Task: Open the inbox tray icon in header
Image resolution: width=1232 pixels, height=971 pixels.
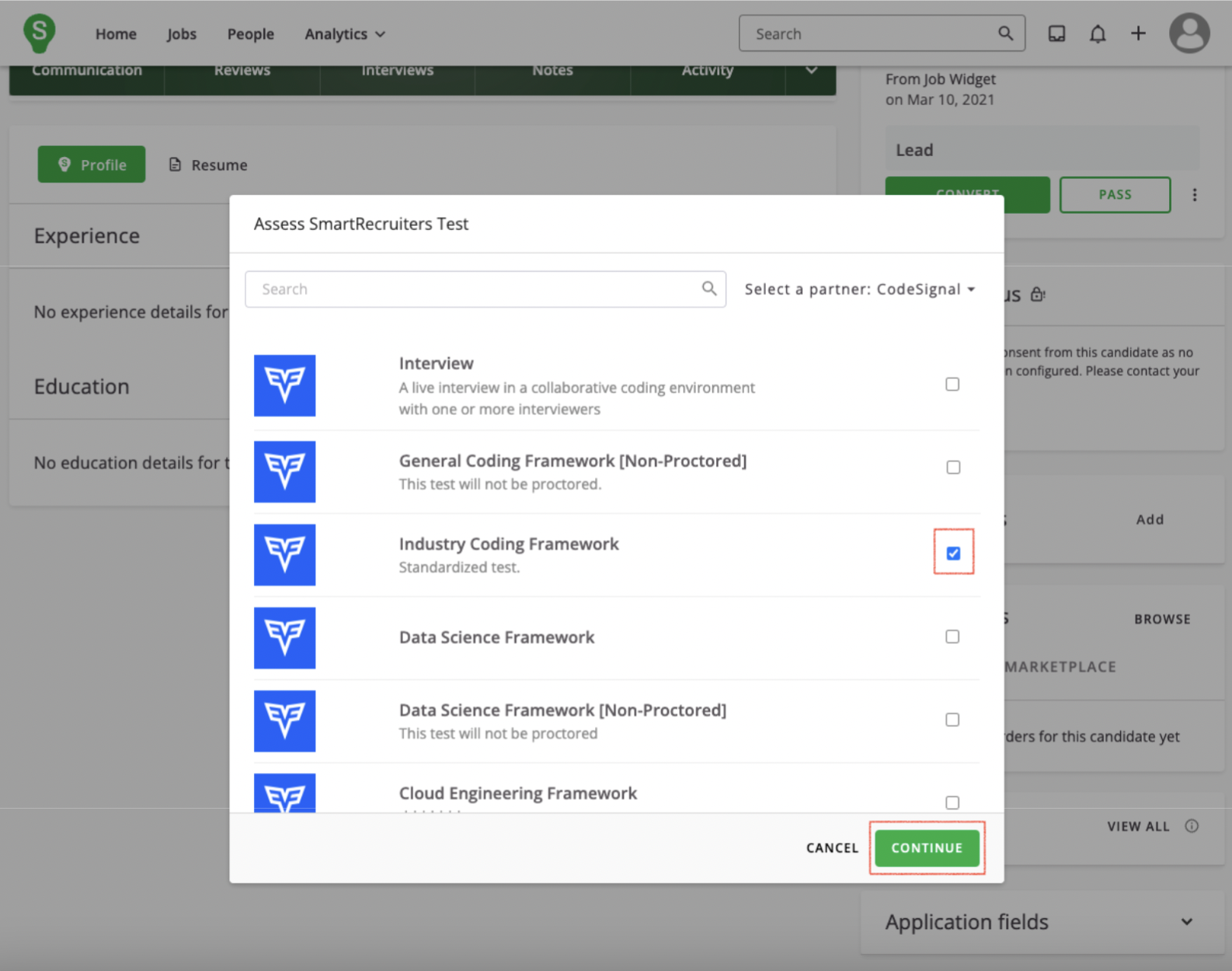Action: click(x=1056, y=33)
